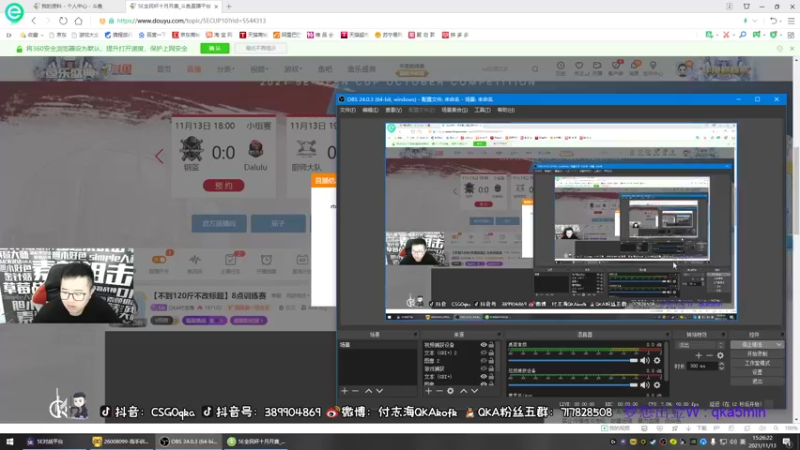Click green 确认 button in 360 notice bar
Screen dimensions: 800x450
pyautogui.click(x=215, y=48)
